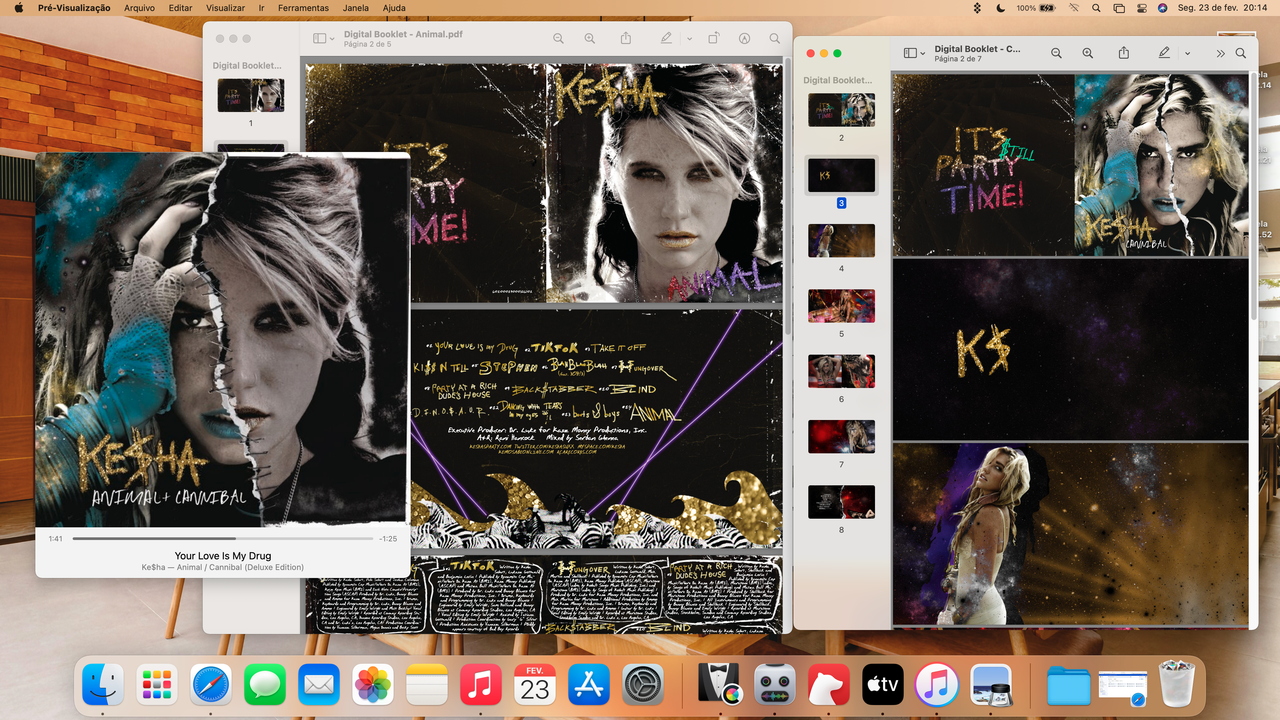1280x720 pixels.
Task: Select page 8 thumbnail in Cannibal booklet sidebar
Action: click(x=841, y=502)
